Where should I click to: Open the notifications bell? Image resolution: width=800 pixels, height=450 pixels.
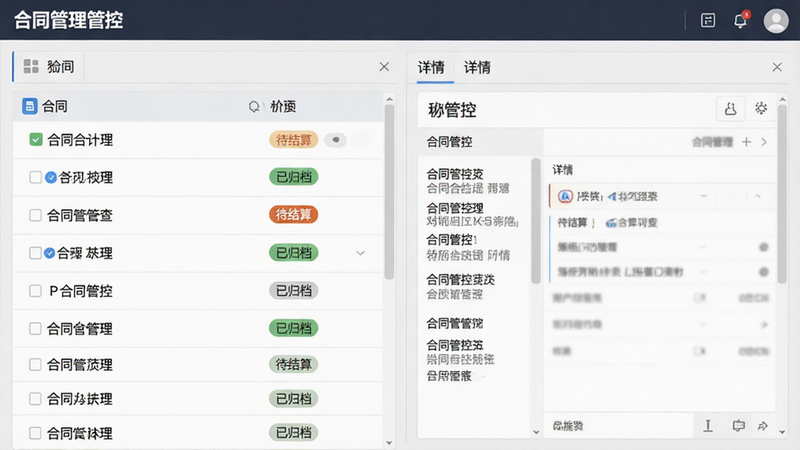coord(740,20)
